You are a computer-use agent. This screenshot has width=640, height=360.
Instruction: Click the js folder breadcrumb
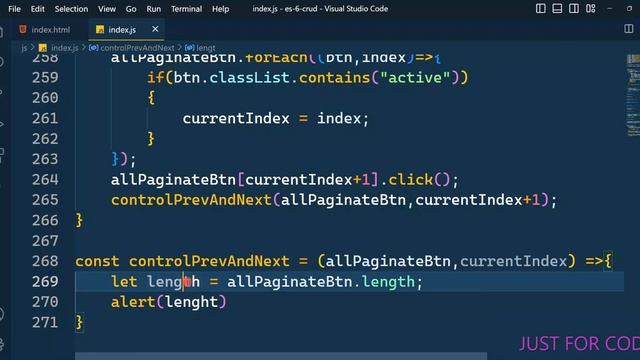pyautogui.click(x=24, y=48)
